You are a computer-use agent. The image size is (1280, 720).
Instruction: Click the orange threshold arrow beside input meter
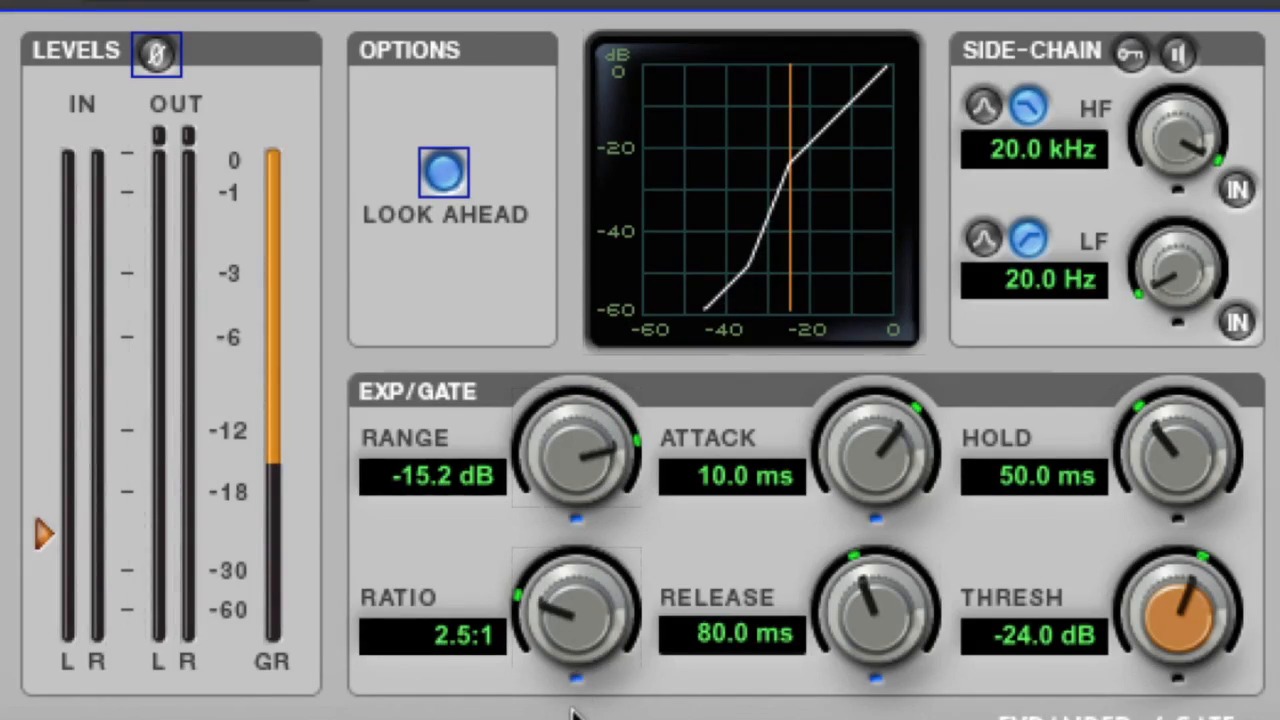tap(44, 534)
